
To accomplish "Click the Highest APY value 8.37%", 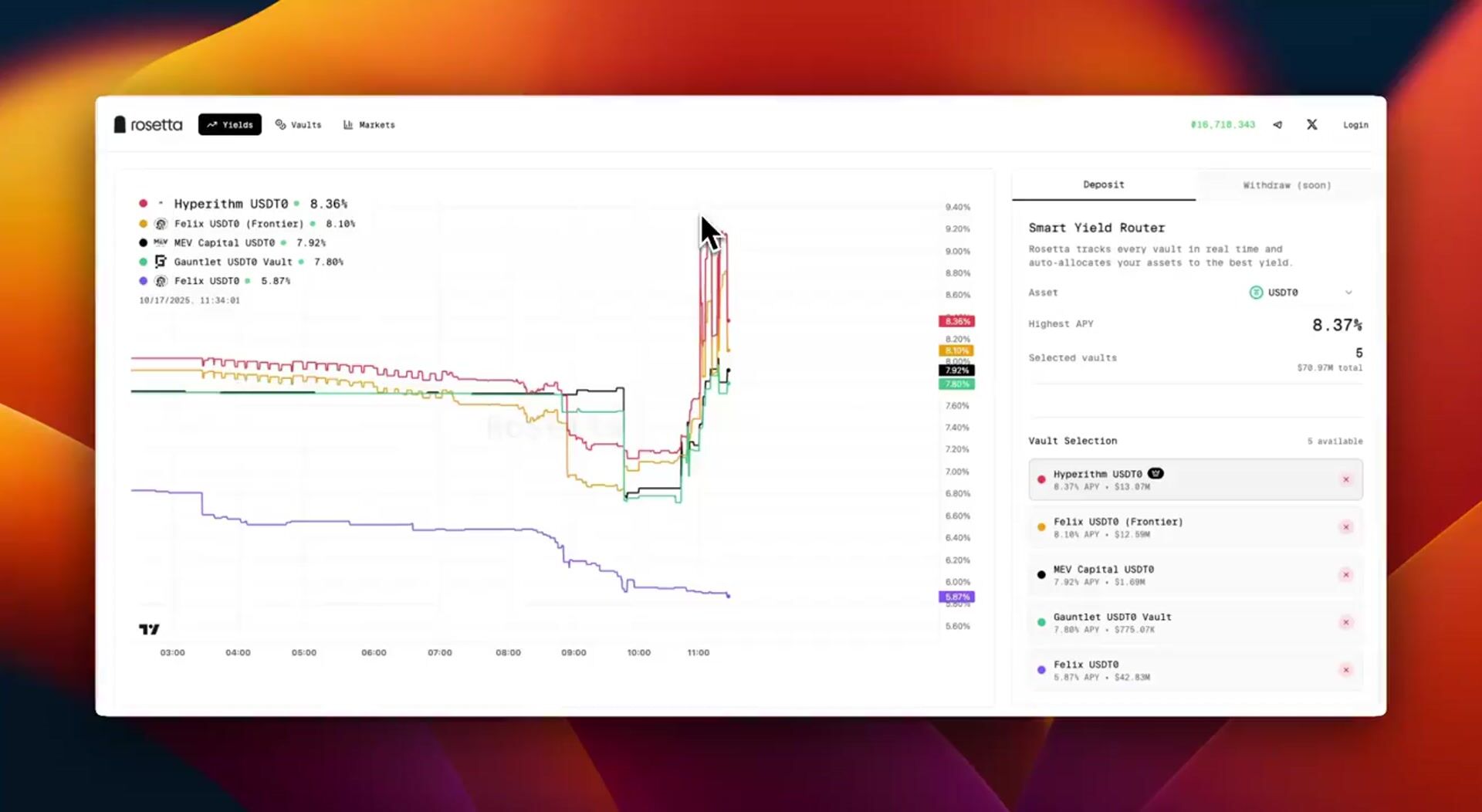I will [x=1337, y=325].
